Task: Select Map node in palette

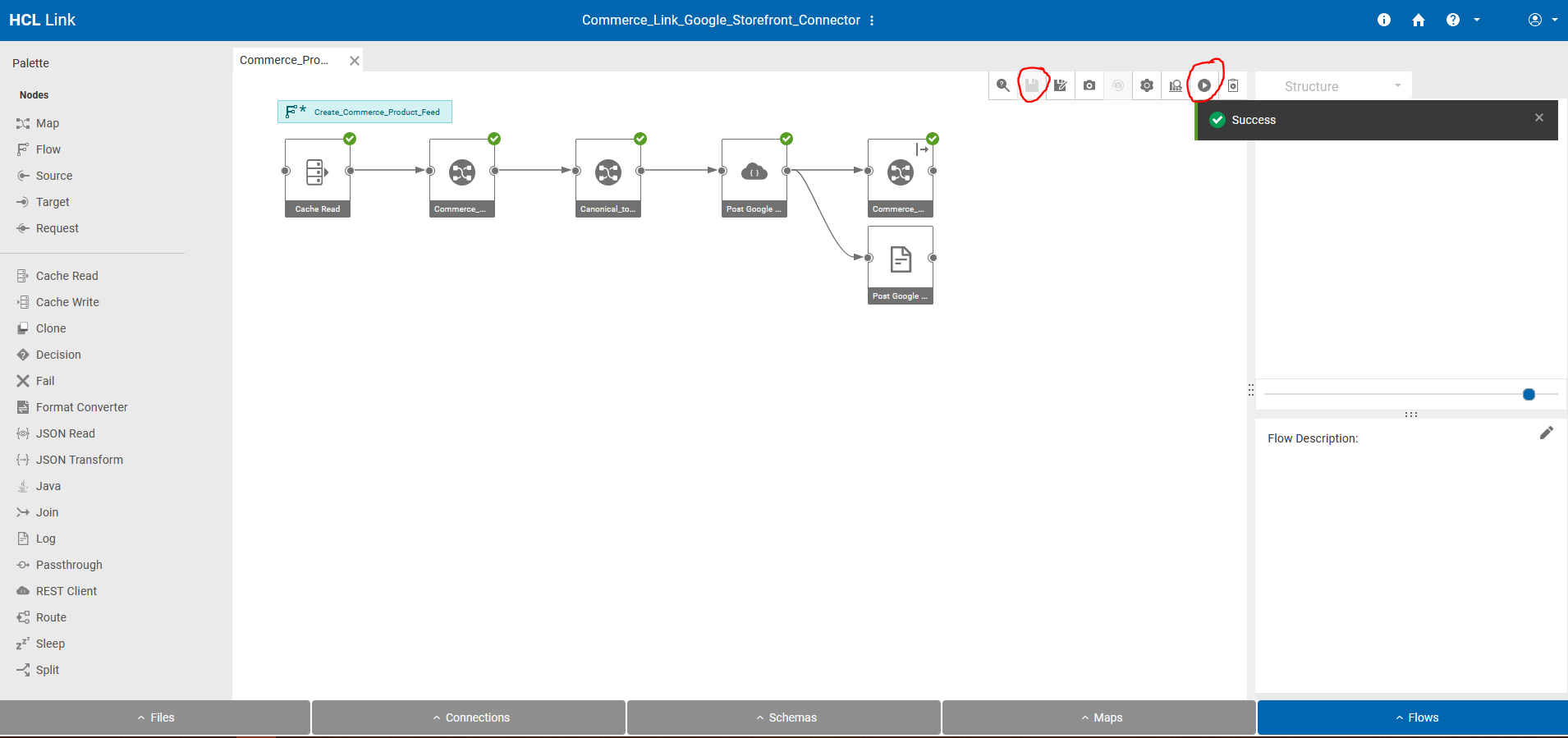Action: [38, 123]
